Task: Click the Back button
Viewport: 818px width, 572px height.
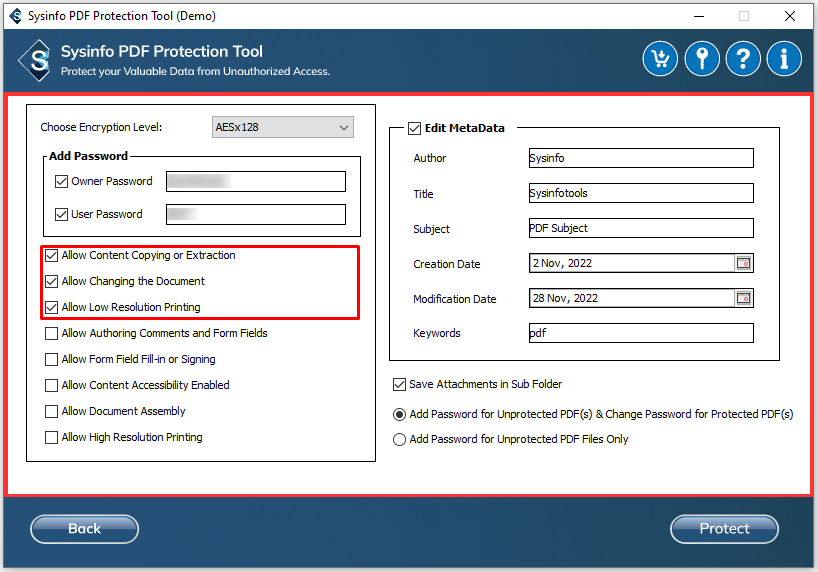Action: coord(85,529)
